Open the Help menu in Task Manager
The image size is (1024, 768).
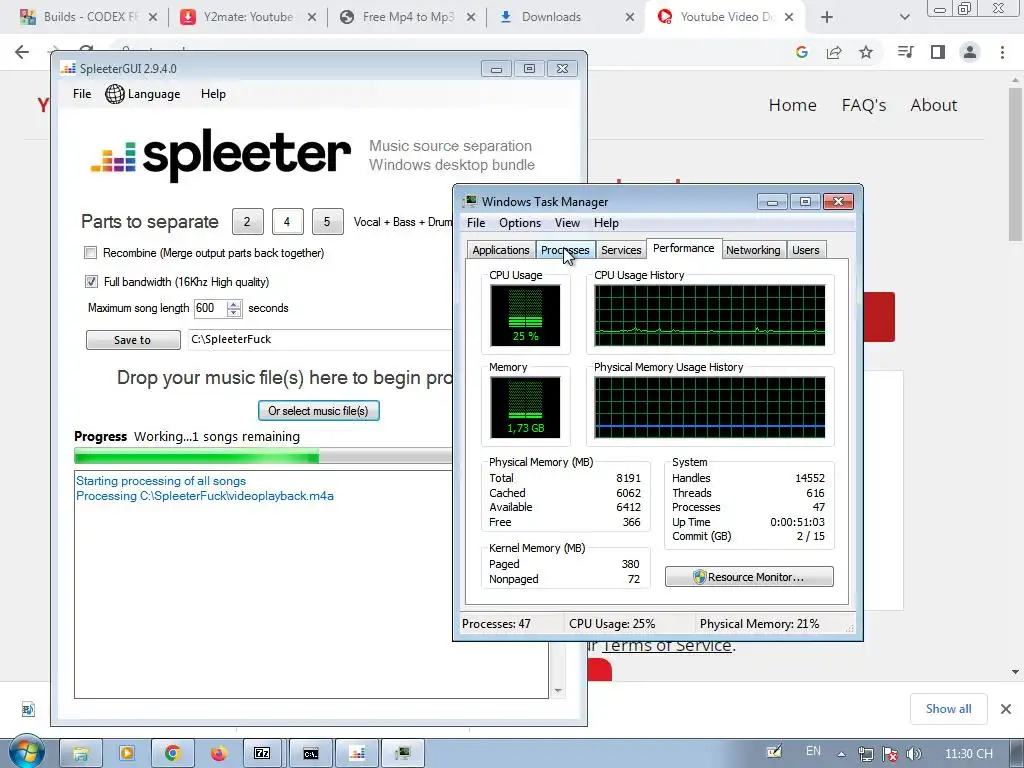606,223
